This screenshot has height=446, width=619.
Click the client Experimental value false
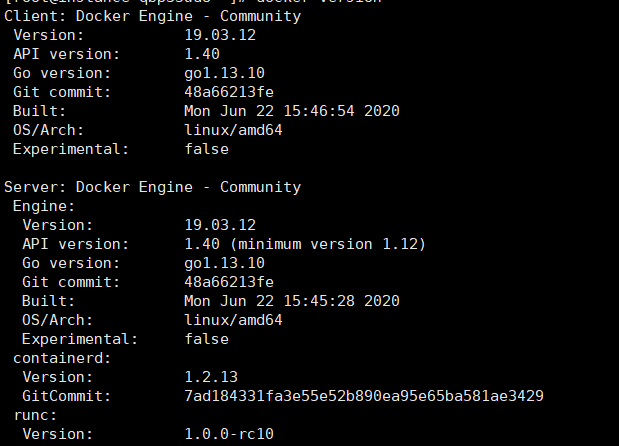206,148
